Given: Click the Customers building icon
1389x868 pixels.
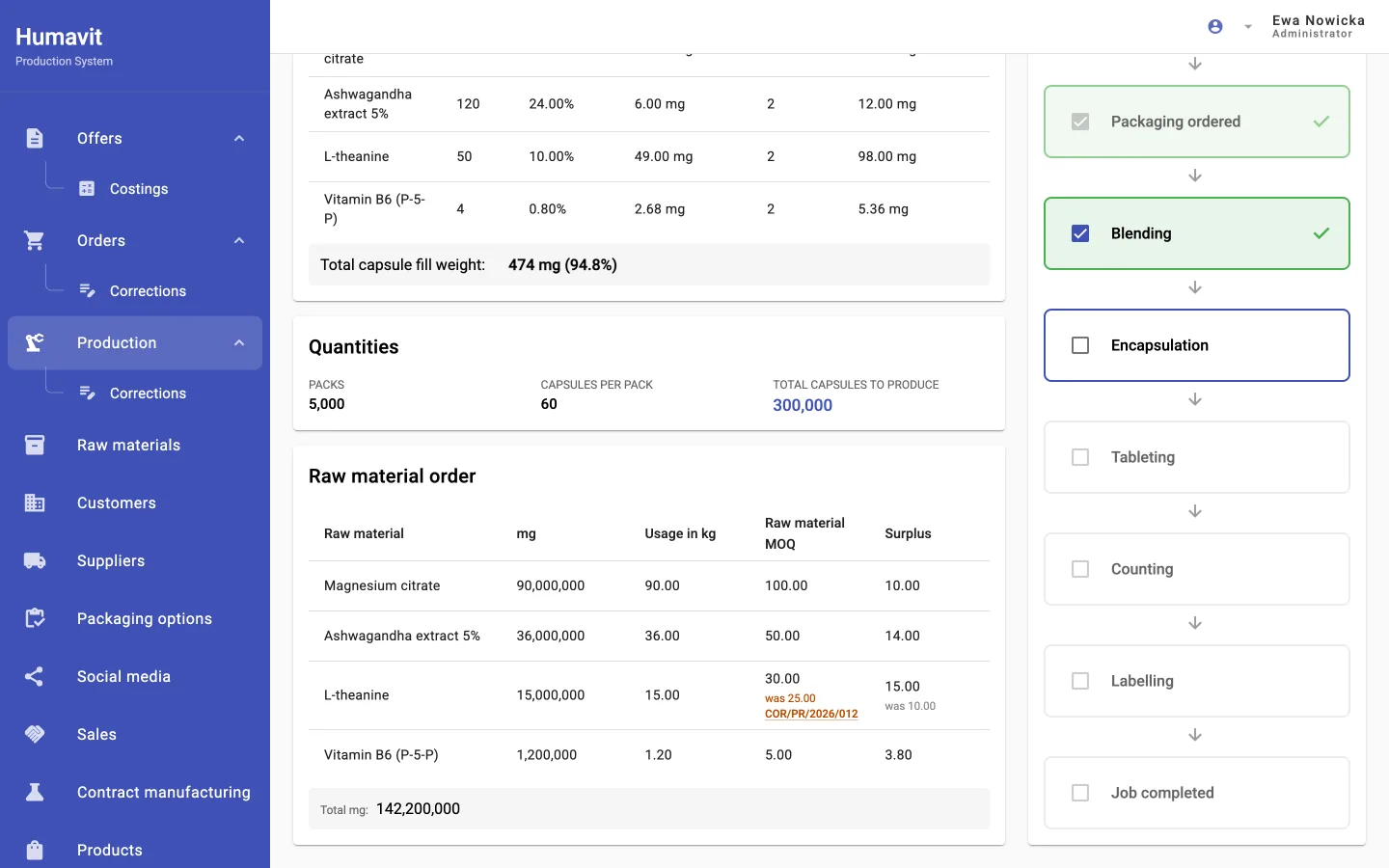Looking at the screenshot, I should pyautogui.click(x=35, y=502).
